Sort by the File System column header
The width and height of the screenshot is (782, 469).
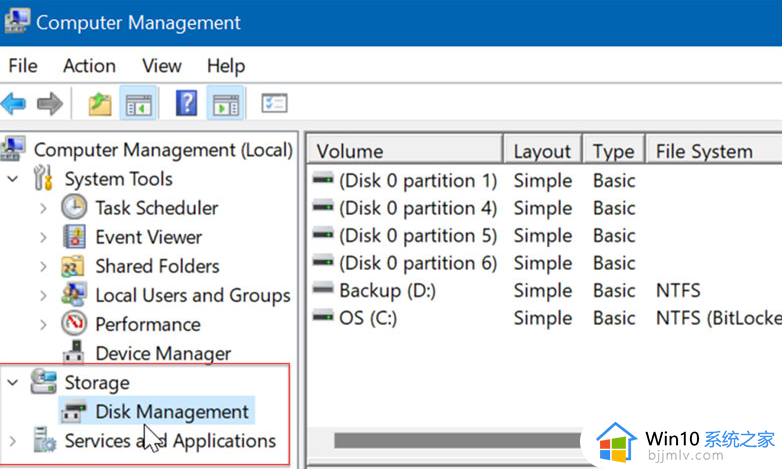tap(714, 151)
